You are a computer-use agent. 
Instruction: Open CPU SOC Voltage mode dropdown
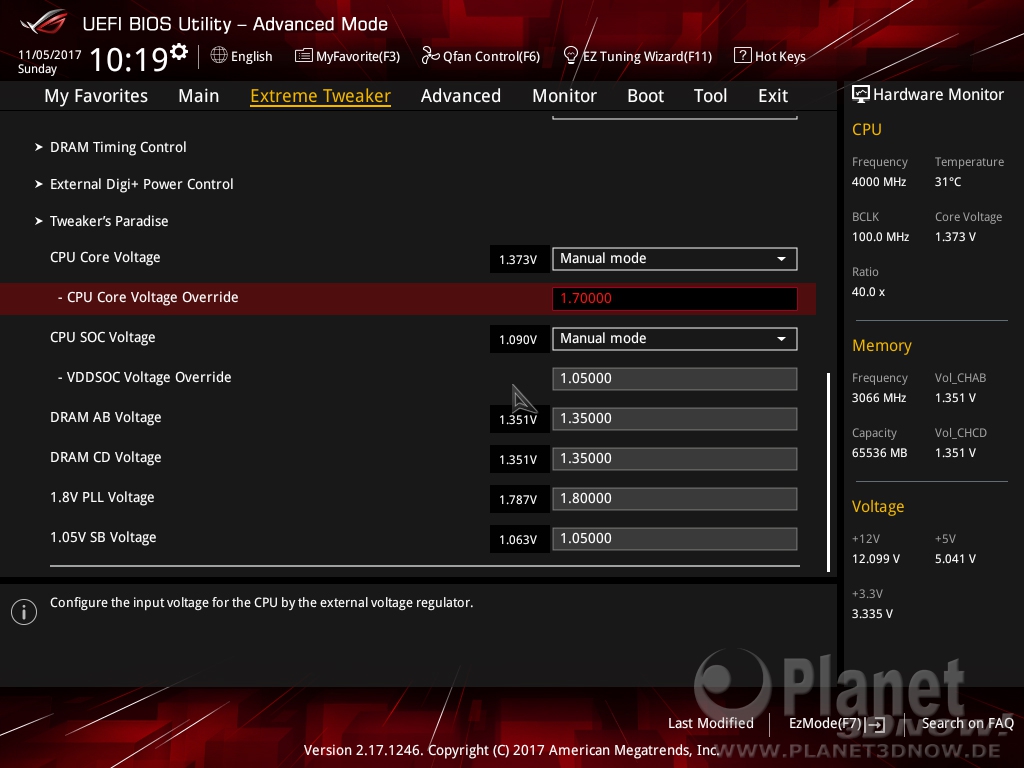coord(675,339)
